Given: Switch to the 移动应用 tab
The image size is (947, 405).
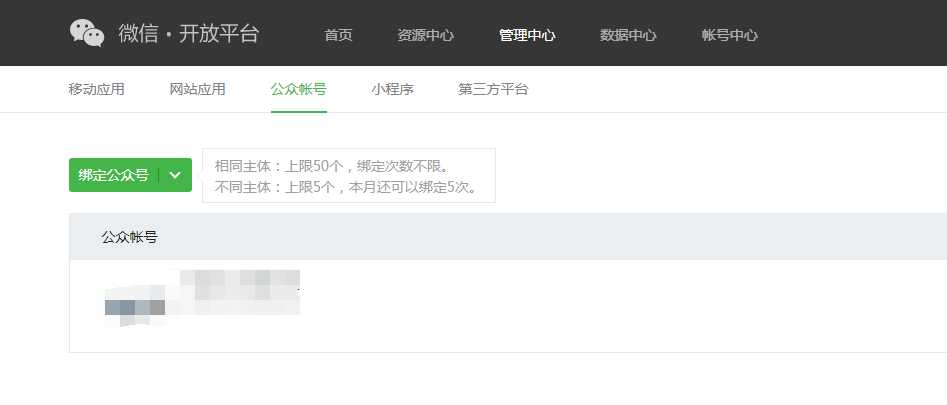Looking at the screenshot, I should 97,89.
